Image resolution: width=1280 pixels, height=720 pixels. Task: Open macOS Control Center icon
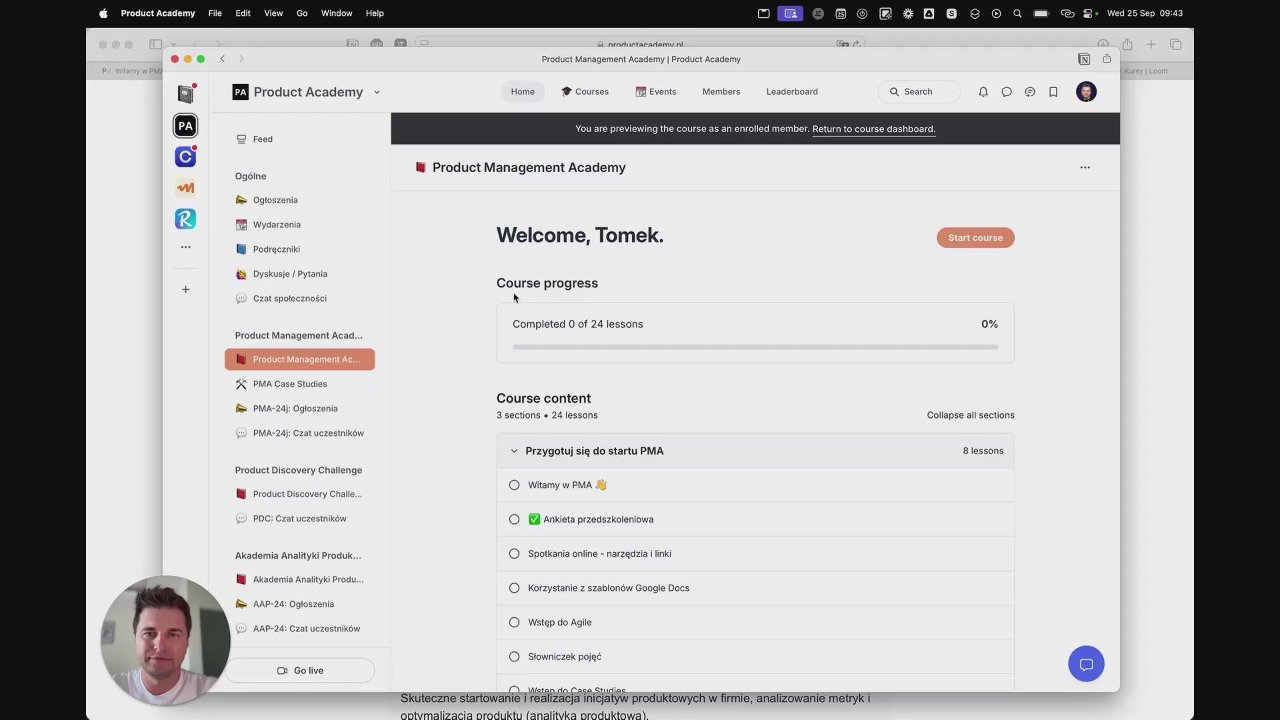[1090, 13]
